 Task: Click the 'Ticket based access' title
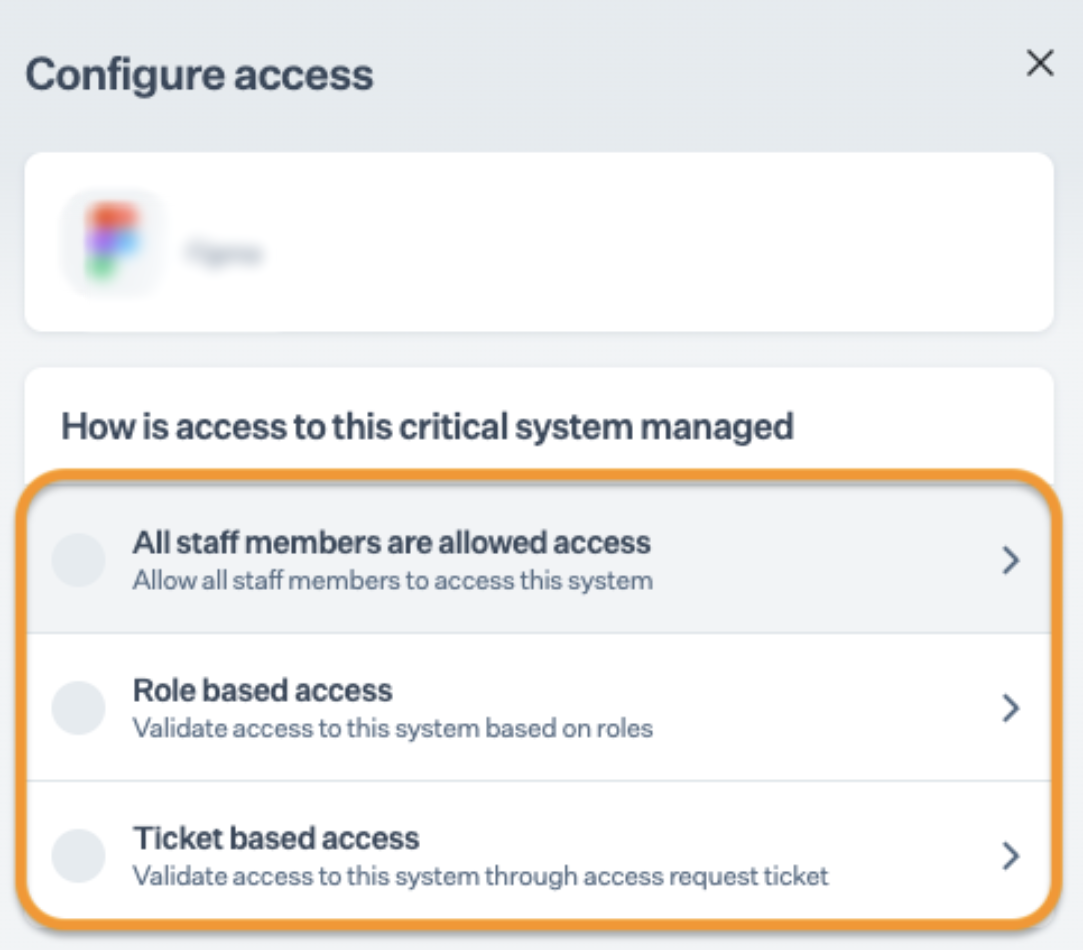(x=276, y=838)
